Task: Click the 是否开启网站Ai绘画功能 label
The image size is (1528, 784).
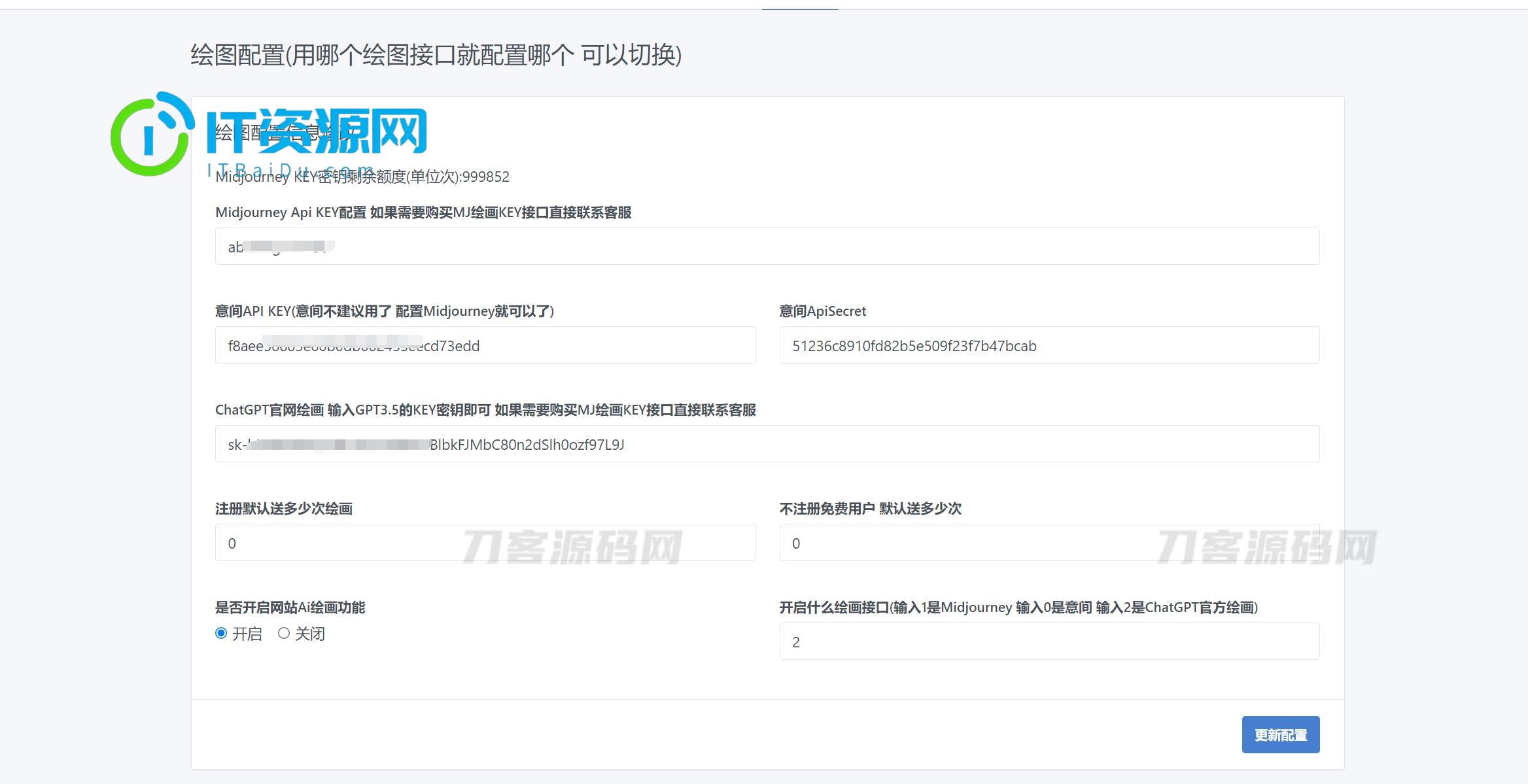Action: click(290, 607)
